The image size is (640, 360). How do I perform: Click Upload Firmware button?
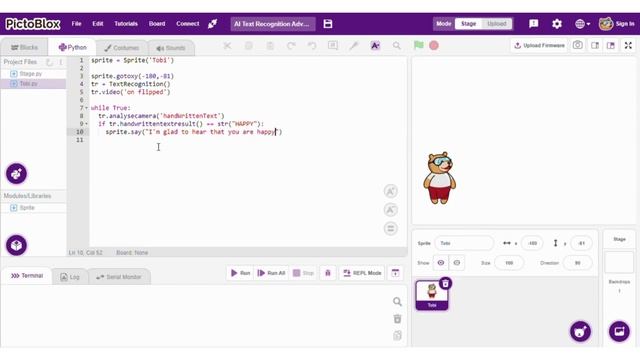(x=539, y=45)
